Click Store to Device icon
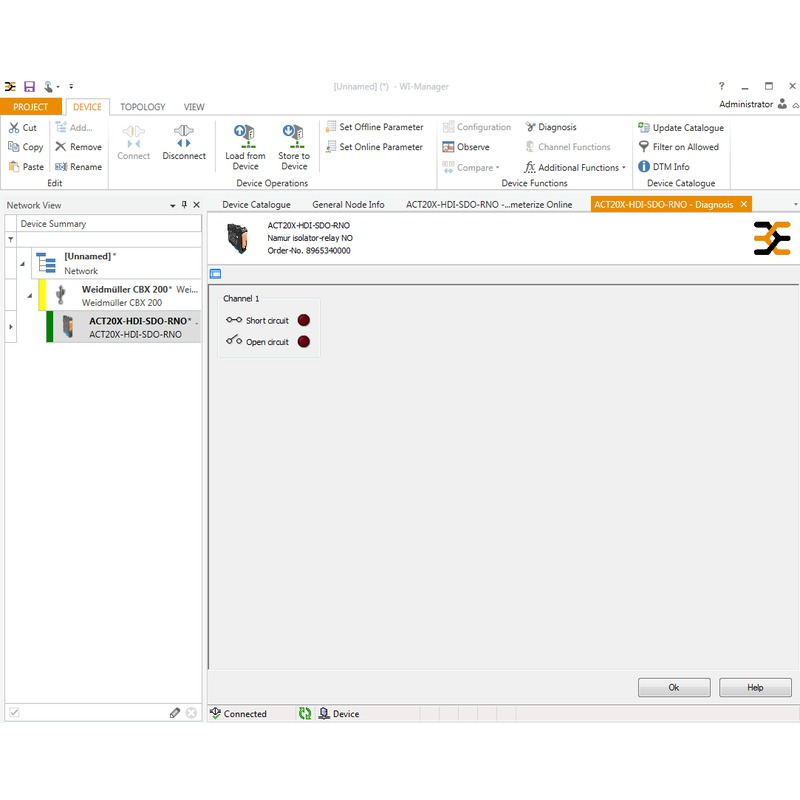The image size is (800, 800). coord(294,136)
